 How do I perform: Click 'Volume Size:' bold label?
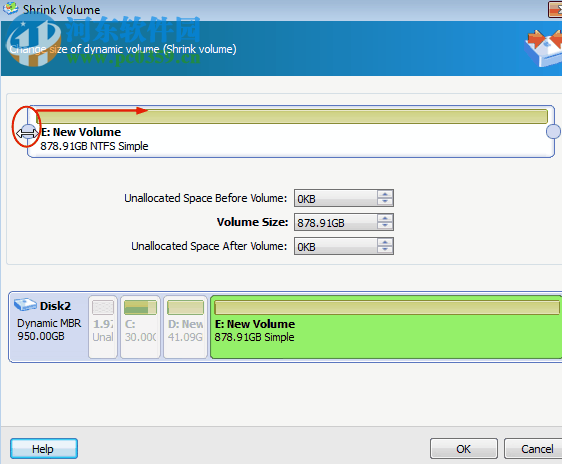point(252,222)
